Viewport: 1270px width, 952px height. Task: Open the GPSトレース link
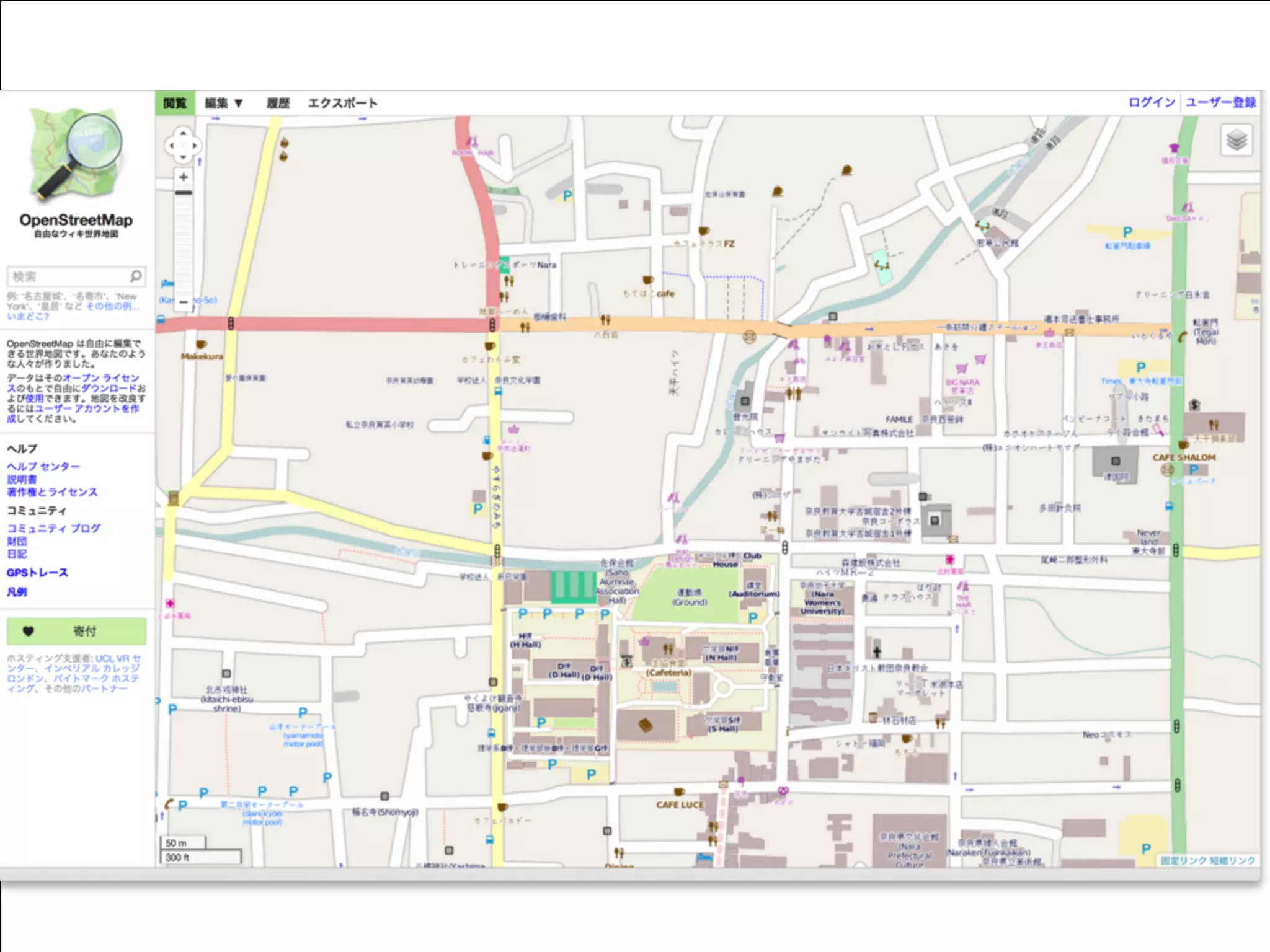point(37,573)
